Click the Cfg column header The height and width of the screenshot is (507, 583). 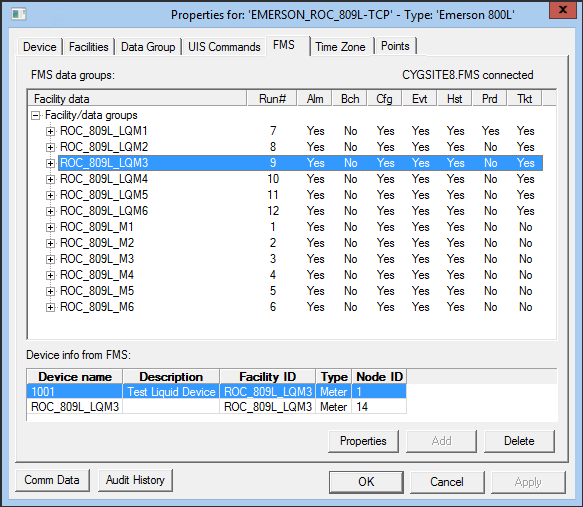pyautogui.click(x=384, y=99)
